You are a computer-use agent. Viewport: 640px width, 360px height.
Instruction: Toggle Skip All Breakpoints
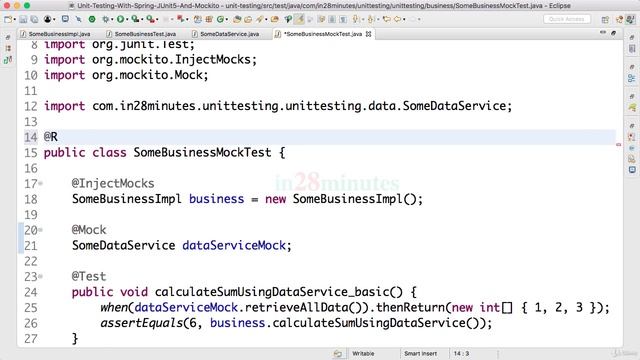(78, 19)
